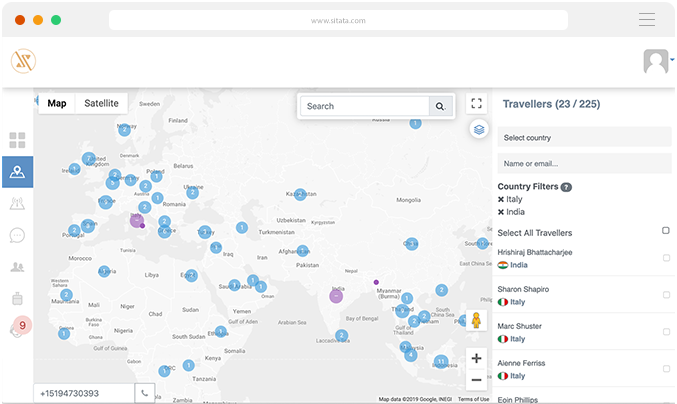
Task: Open the chat bubble icon in sidebar
Action: (17, 235)
